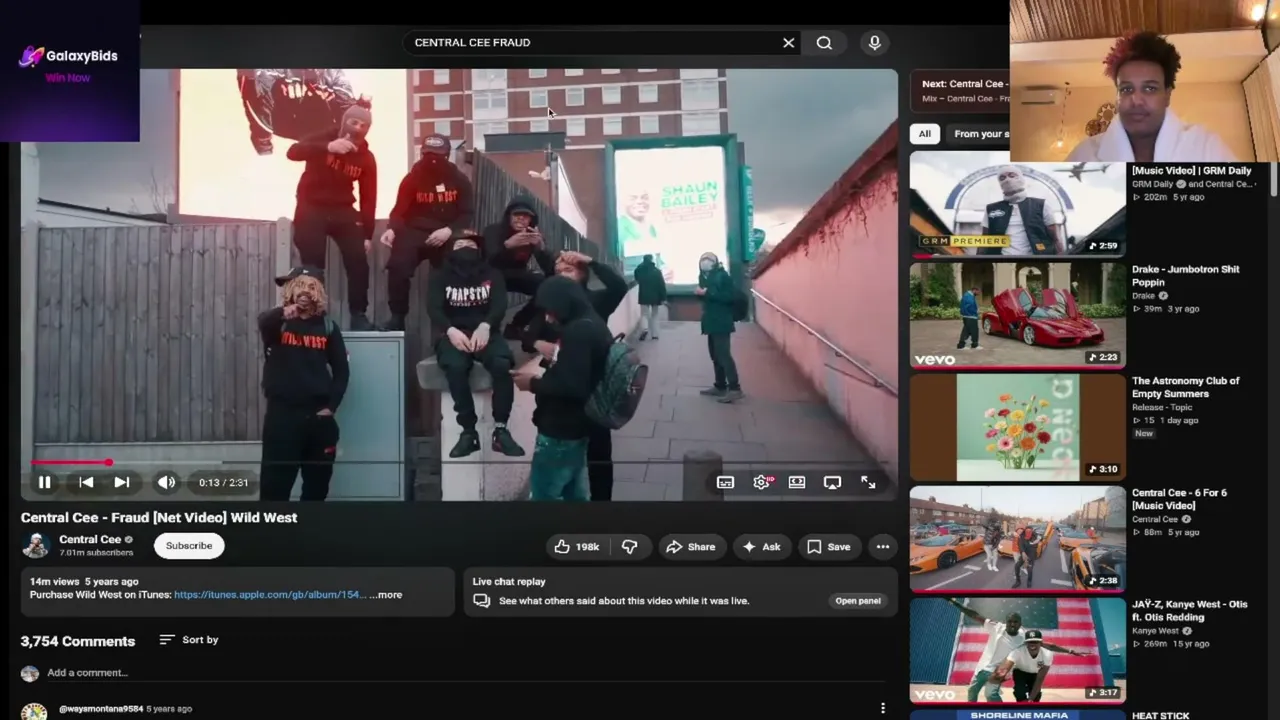
Task: Skip to the previous video
Action: (86, 482)
